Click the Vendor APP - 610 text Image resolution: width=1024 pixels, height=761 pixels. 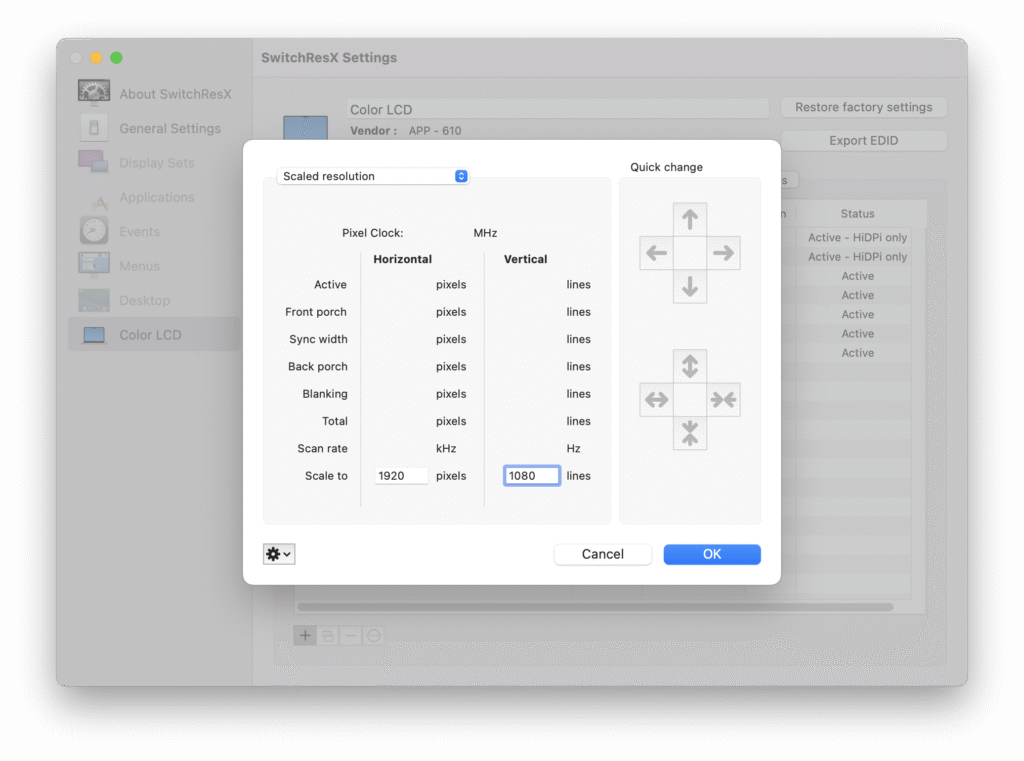[x=406, y=131]
